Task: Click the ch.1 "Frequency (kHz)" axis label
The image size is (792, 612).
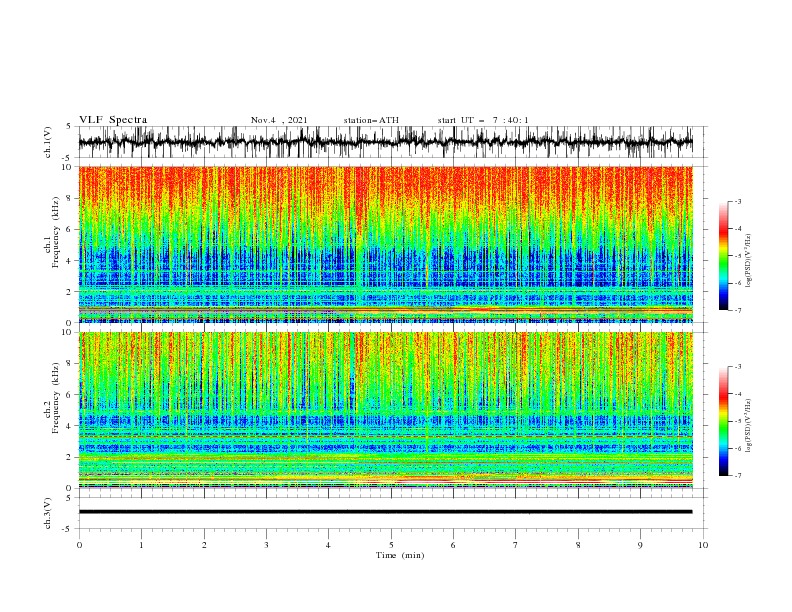Action: click(56, 233)
